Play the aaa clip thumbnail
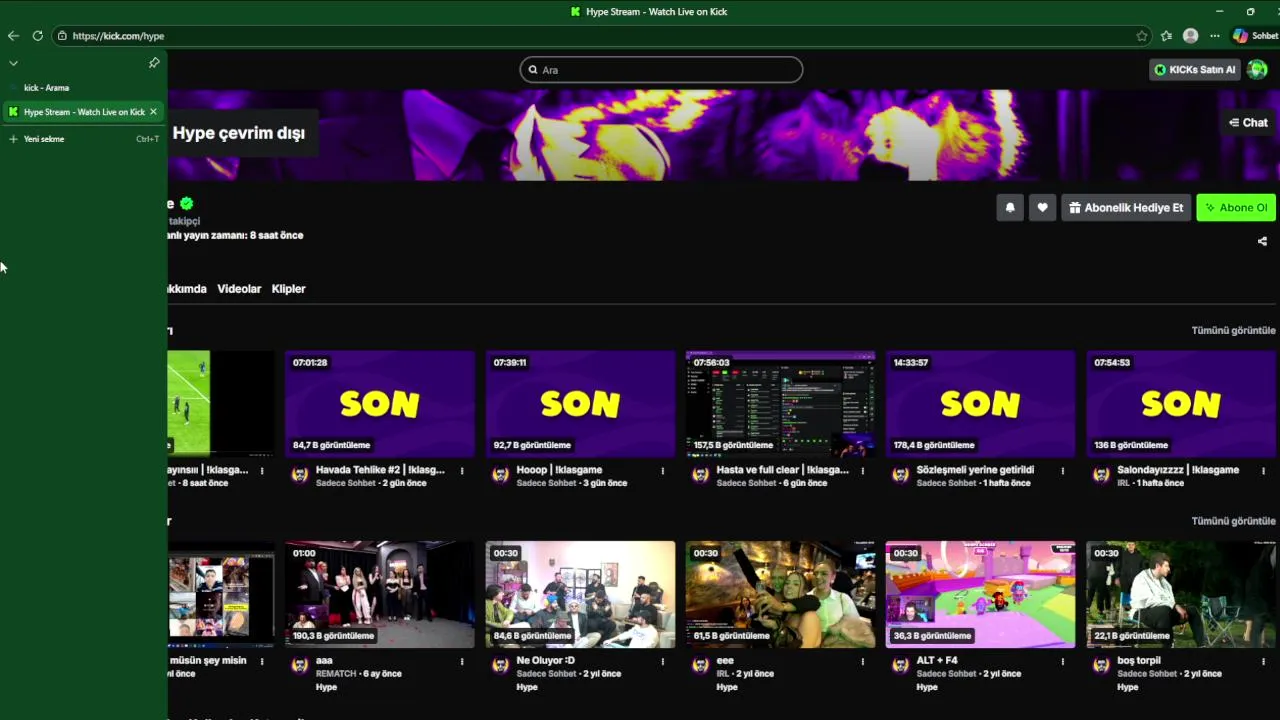1280x720 pixels. point(380,595)
